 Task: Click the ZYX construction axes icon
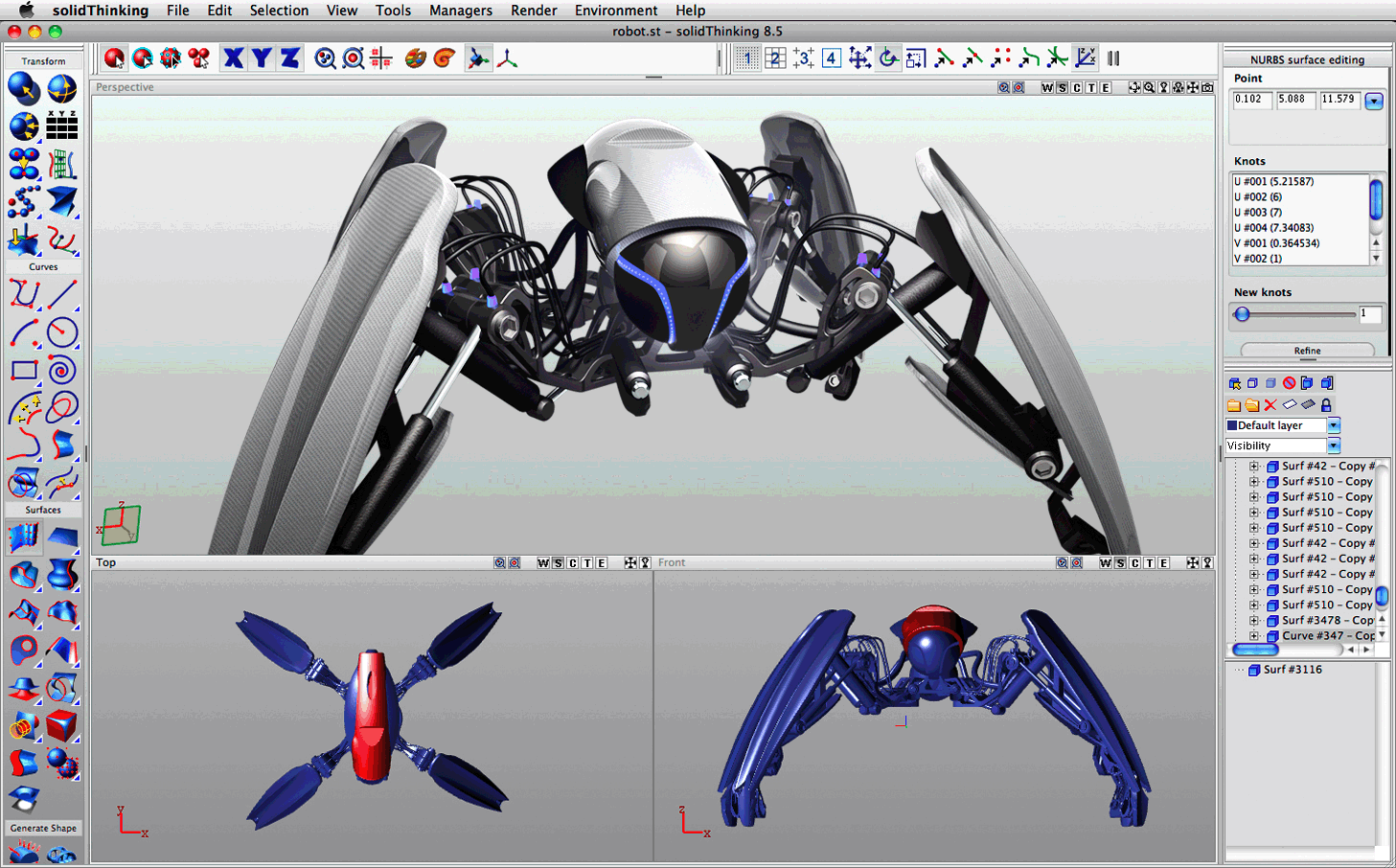tap(1086, 58)
